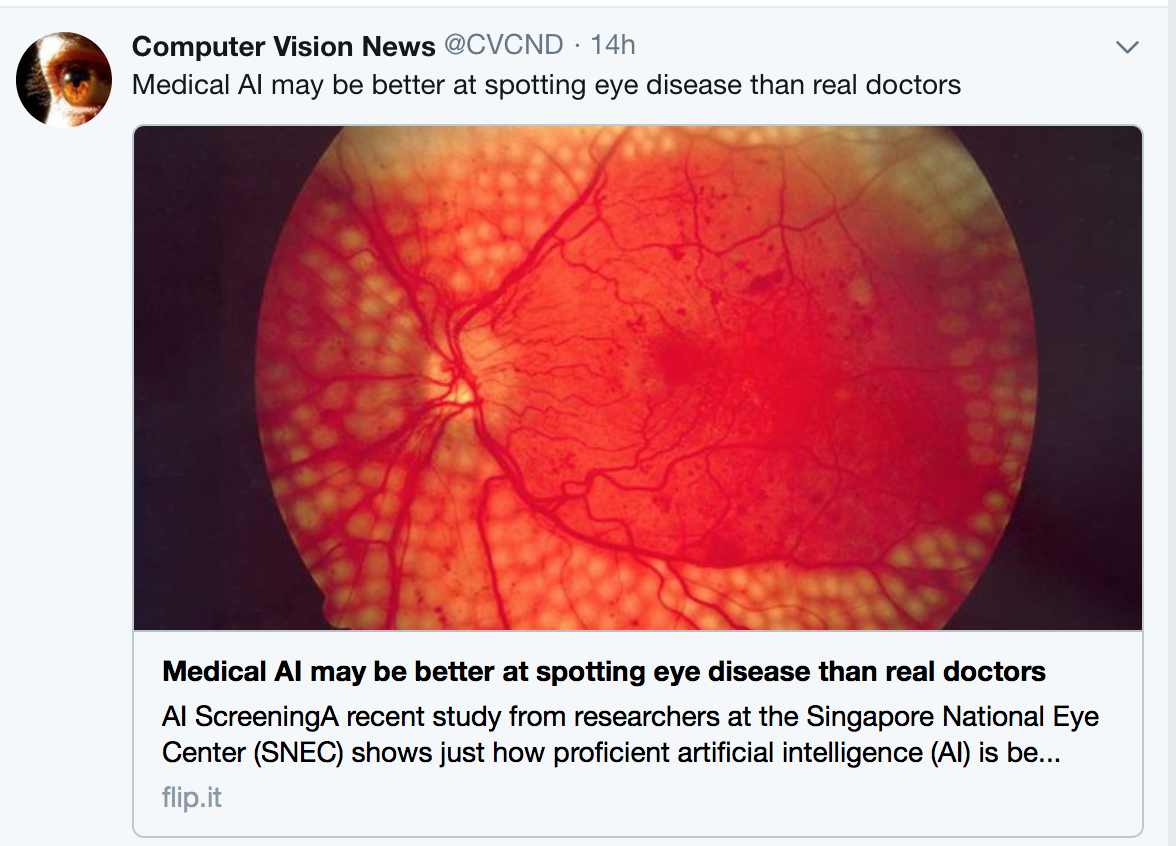Open the retina photo in the link card
1176x846 pixels.
tap(637, 378)
